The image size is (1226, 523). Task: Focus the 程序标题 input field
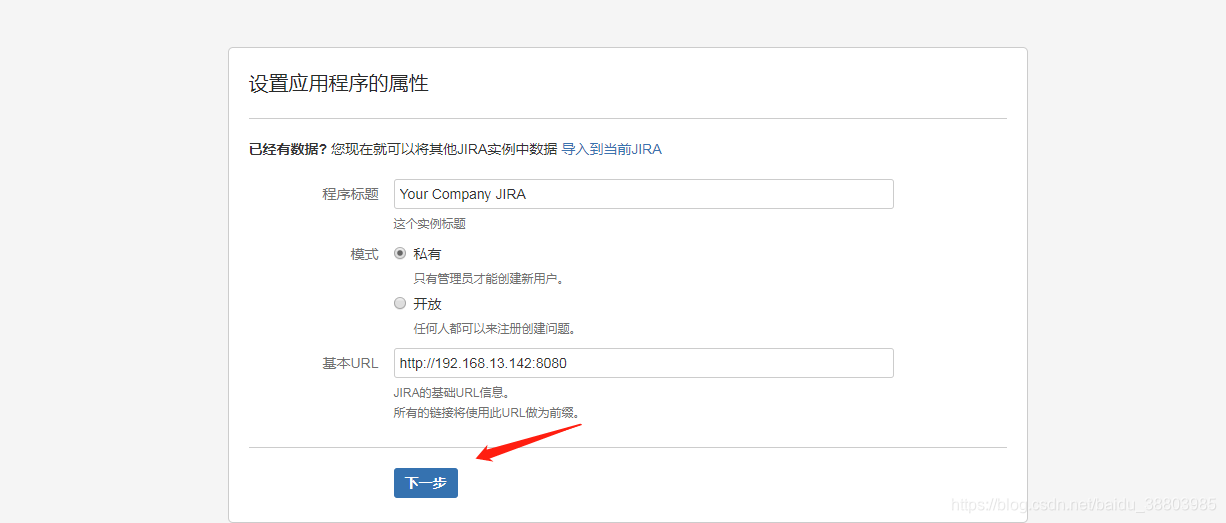[644, 194]
